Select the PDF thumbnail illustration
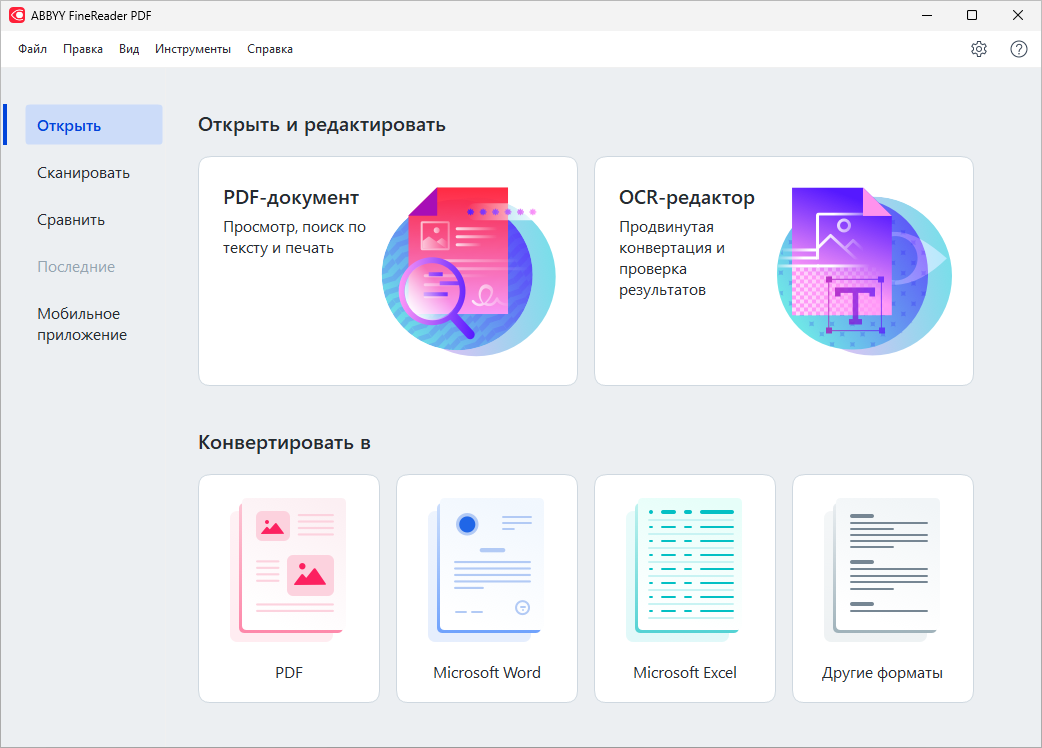Viewport: 1042px width, 748px height. click(x=289, y=570)
